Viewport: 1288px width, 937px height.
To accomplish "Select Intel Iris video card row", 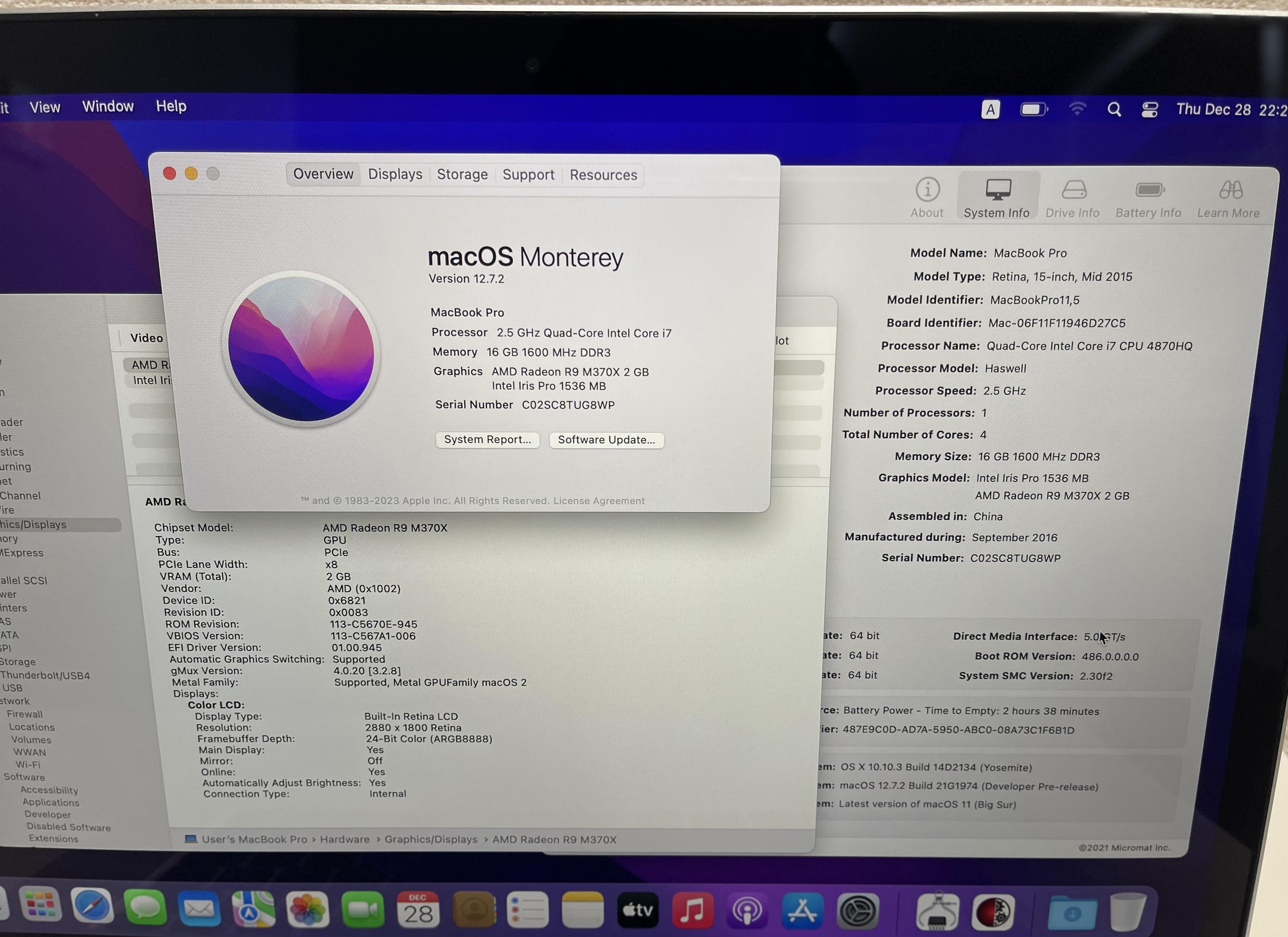I will tap(152, 380).
